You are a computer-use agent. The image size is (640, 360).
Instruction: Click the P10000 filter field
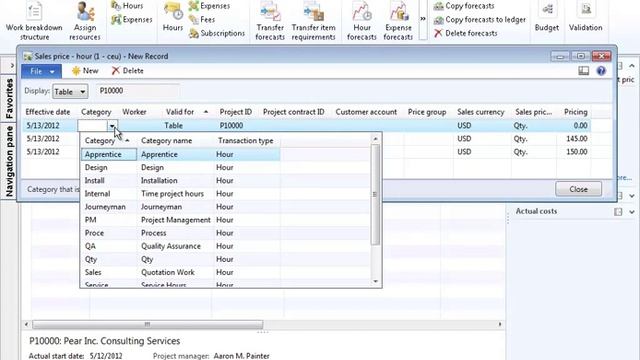pyautogui.click(x=138, y=91)
